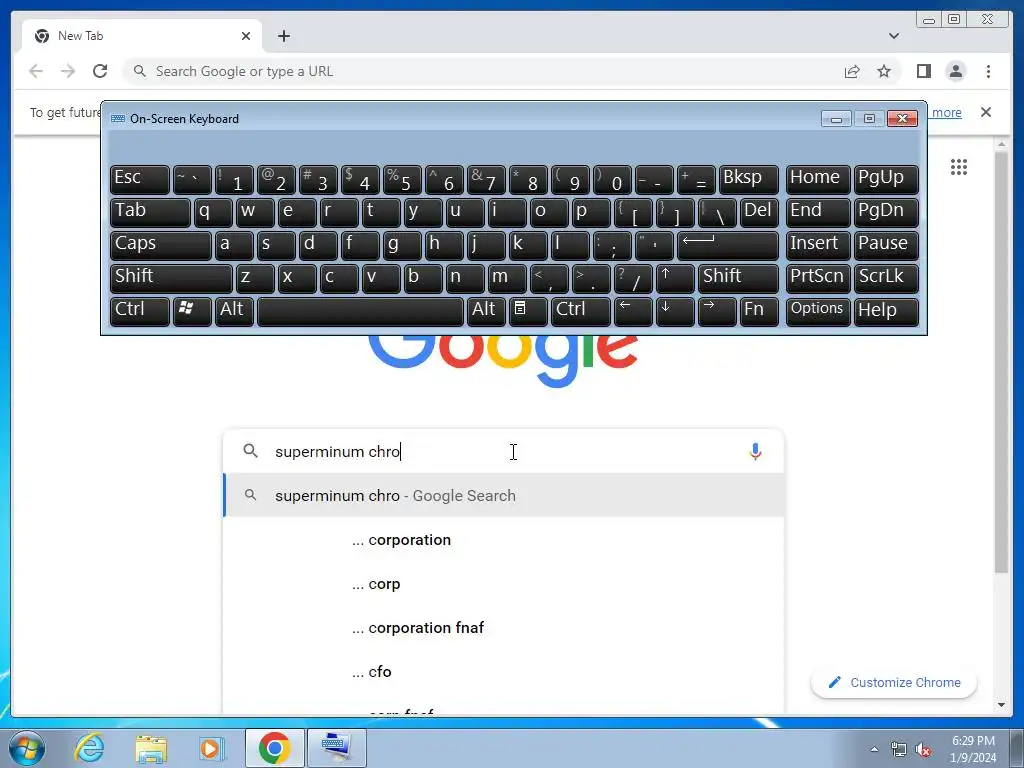Launch Internet Explorer from taskbar
This screenshot has height=768, width=1024.
pos(89,748)
